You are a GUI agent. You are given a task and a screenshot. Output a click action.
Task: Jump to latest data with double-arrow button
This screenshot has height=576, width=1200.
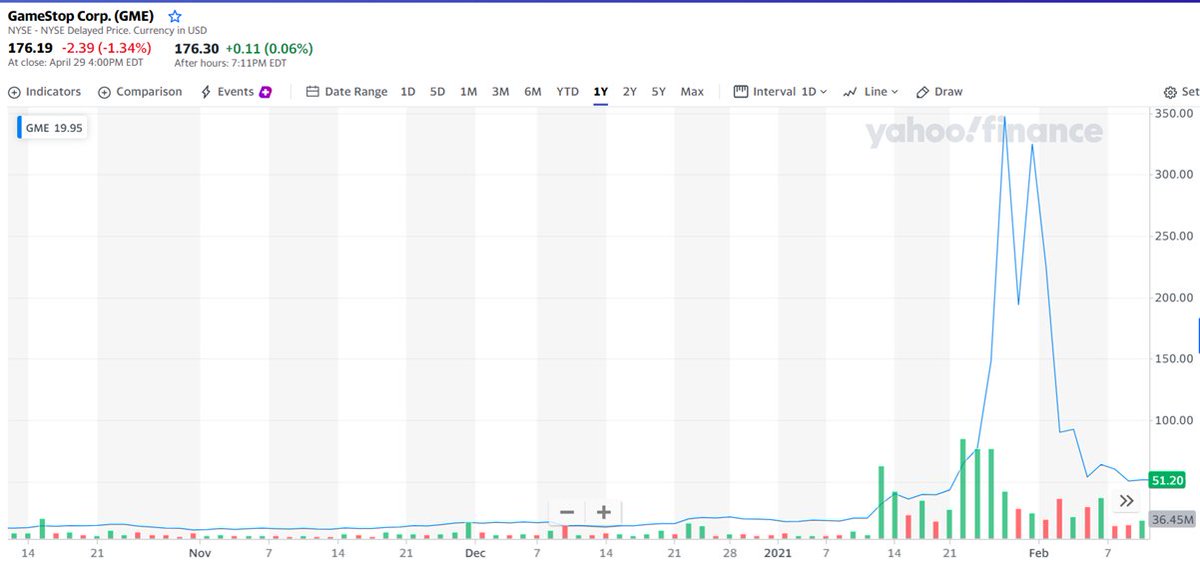tap(1127, 501)
